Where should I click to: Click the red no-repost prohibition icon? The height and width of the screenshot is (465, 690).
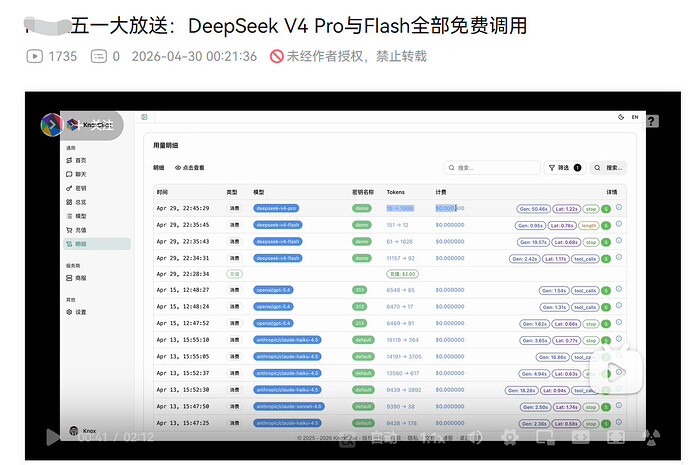276,56
